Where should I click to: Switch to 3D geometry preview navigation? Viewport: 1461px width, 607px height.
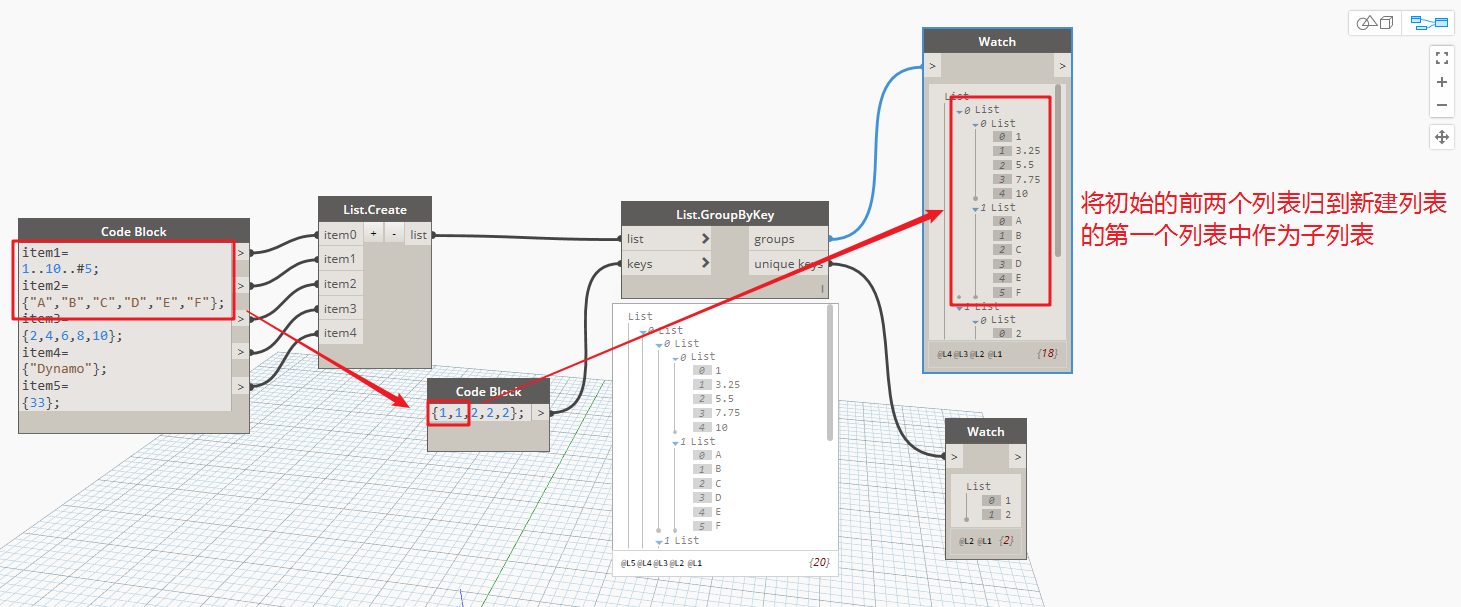1375,22
